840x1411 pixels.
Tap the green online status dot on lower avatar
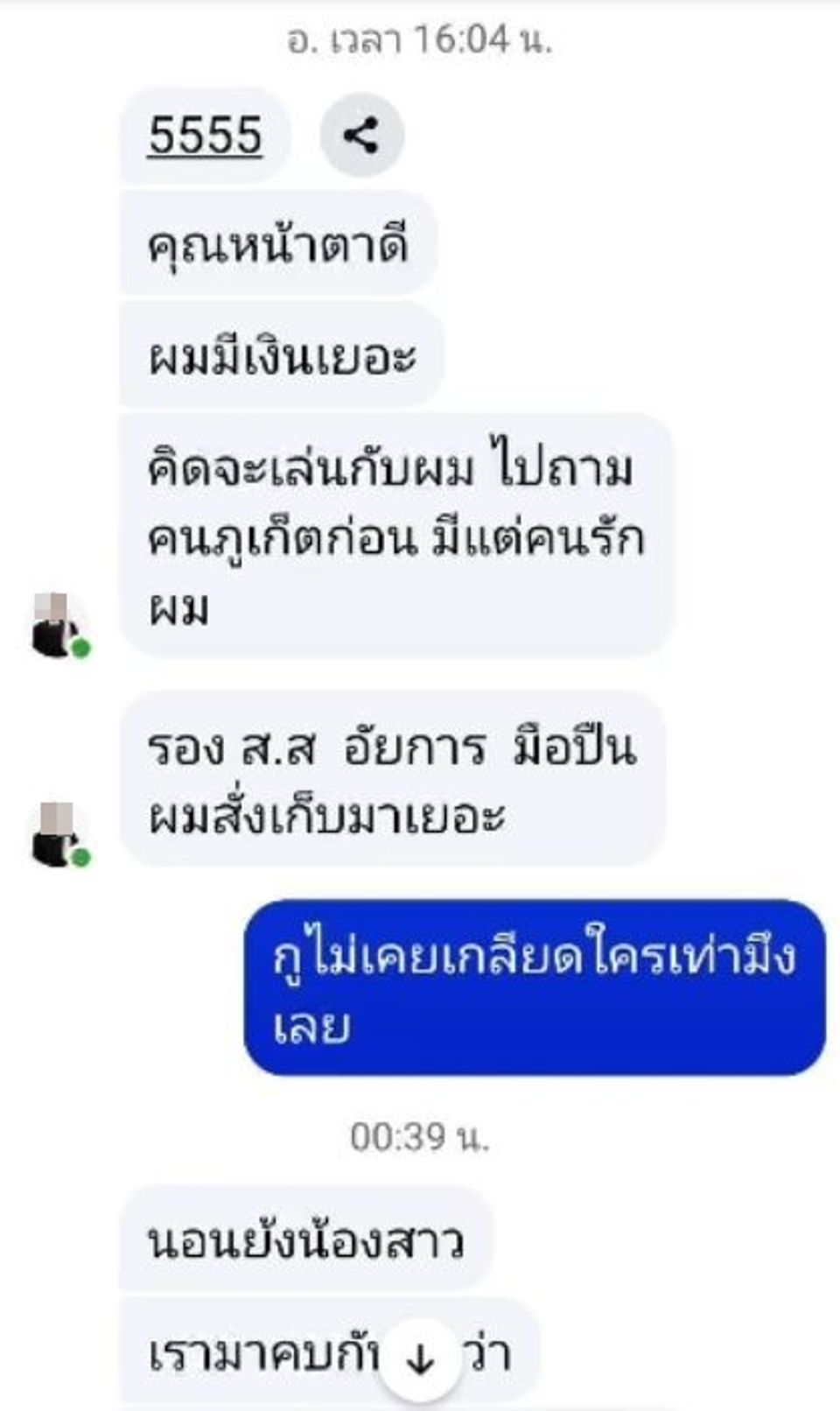pyautogui.click(x=80, y=857)
